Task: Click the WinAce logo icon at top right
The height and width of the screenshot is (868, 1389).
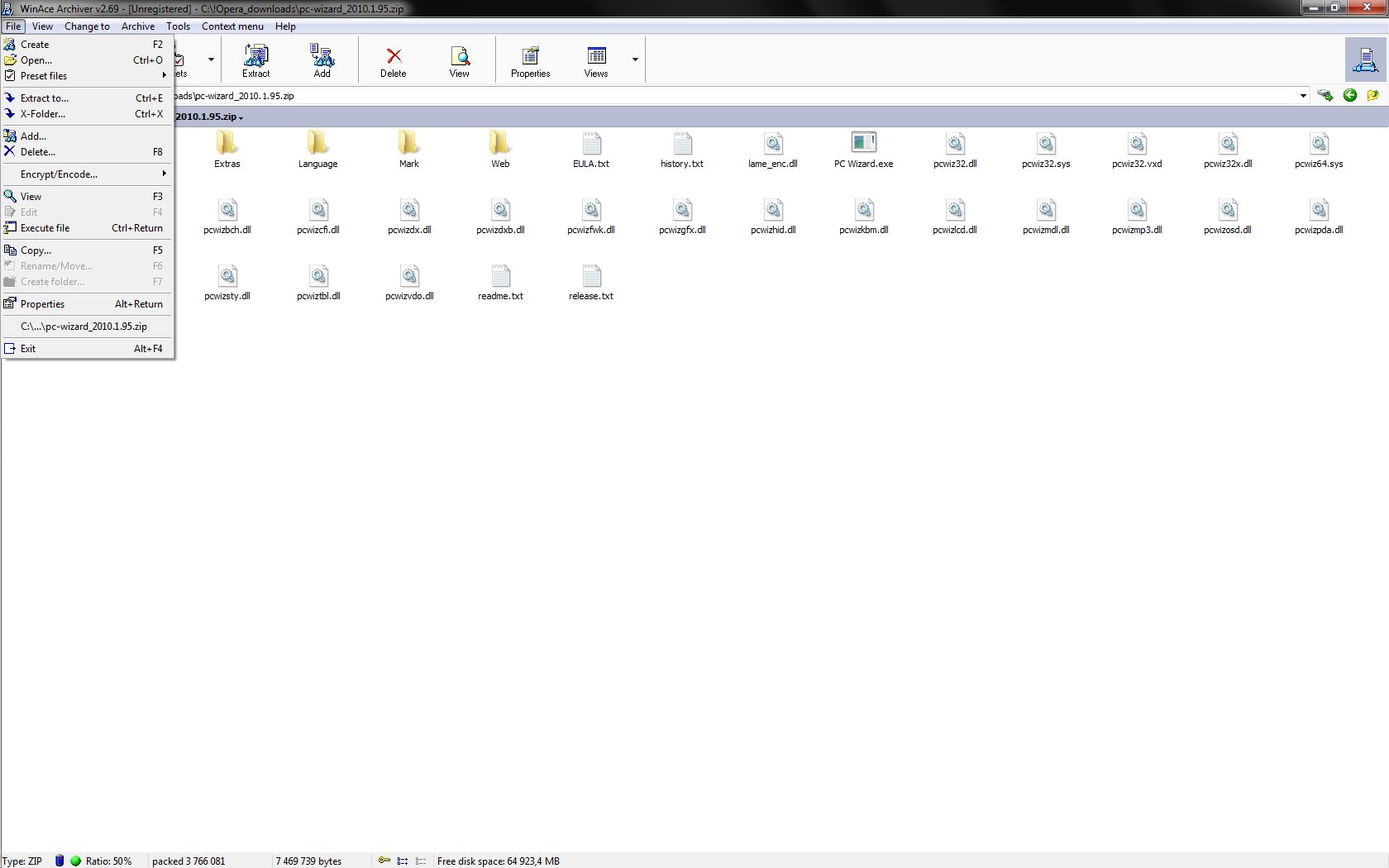Action: click(x=1365, y=60)
